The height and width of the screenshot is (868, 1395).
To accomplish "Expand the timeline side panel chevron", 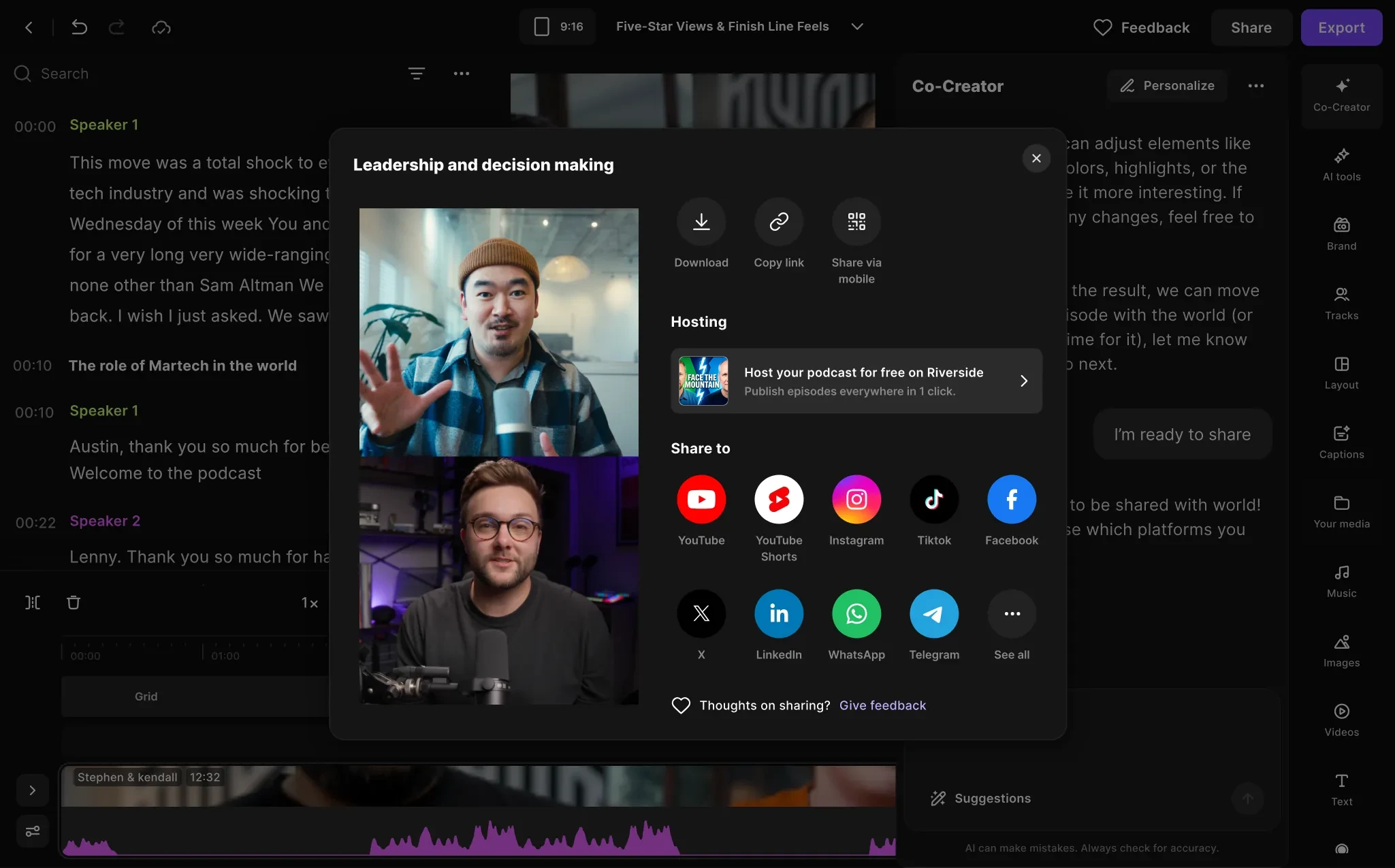I will (x=32, y=790).
